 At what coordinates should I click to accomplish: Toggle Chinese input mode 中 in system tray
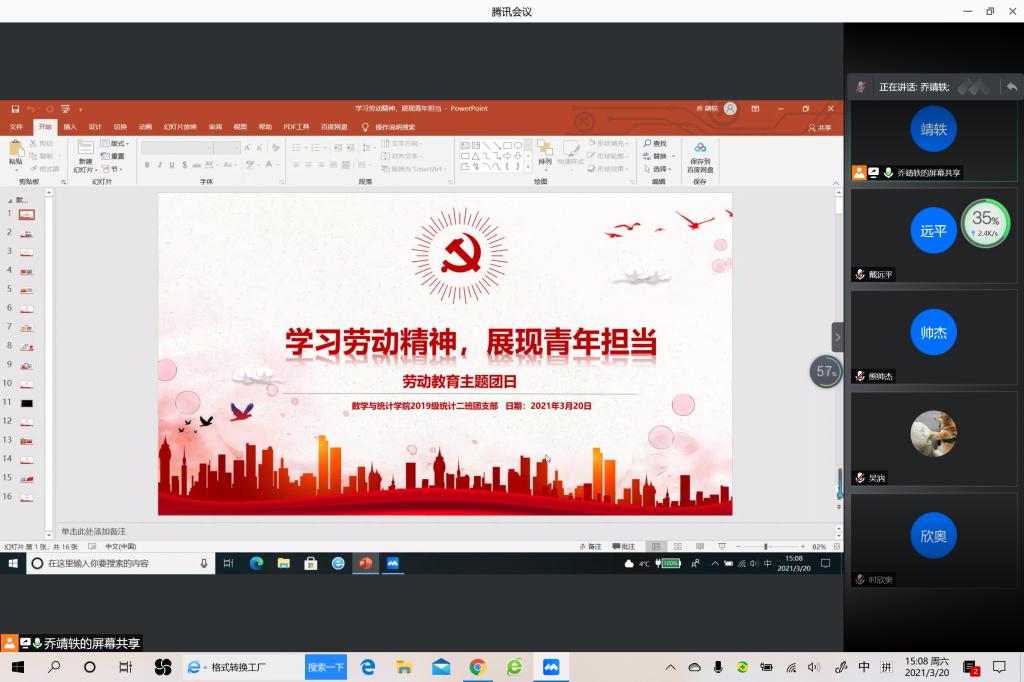(864, 667)
